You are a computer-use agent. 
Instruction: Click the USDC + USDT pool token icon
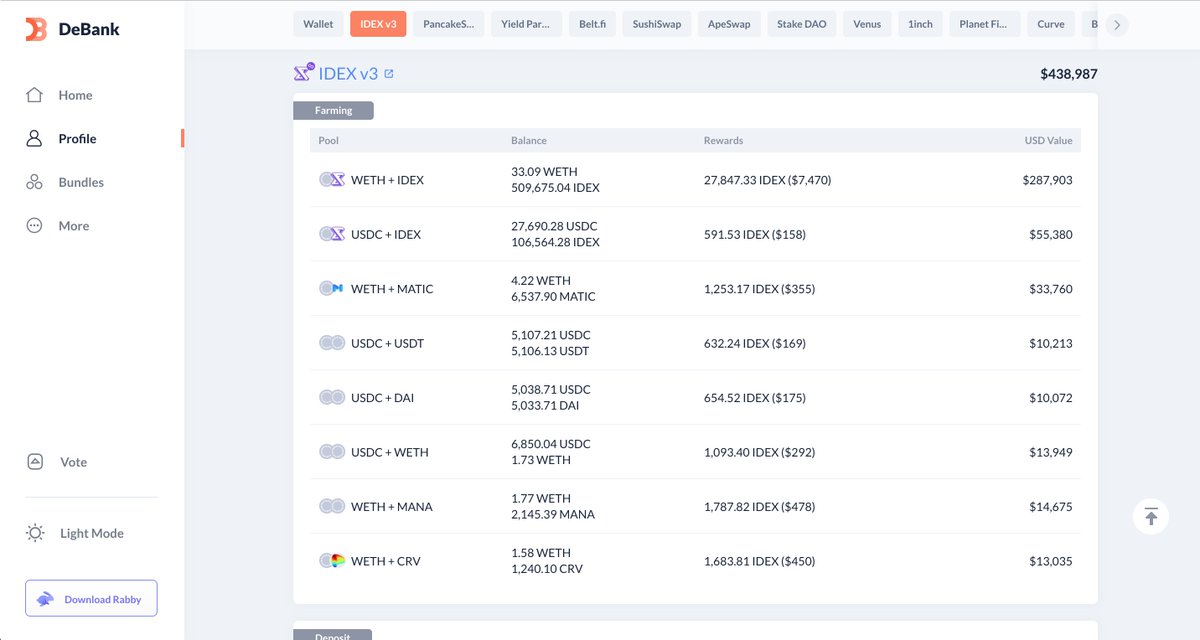pos(332,343)
